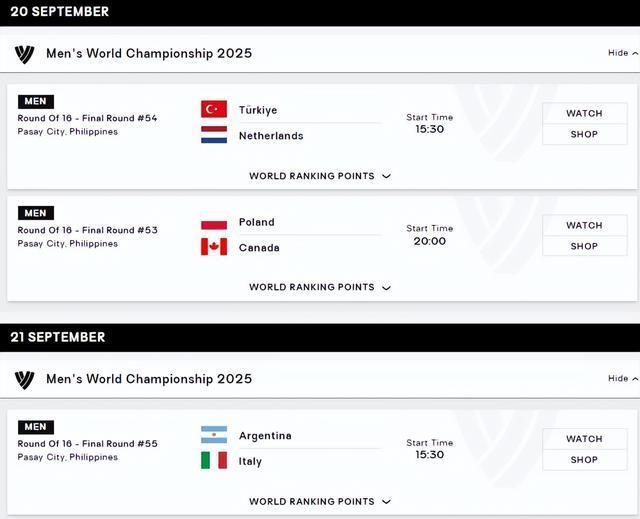Hide the 20 September championship section
Image resolution: width=640 pixels, height=519 pixels.
[x=622, y=53]
